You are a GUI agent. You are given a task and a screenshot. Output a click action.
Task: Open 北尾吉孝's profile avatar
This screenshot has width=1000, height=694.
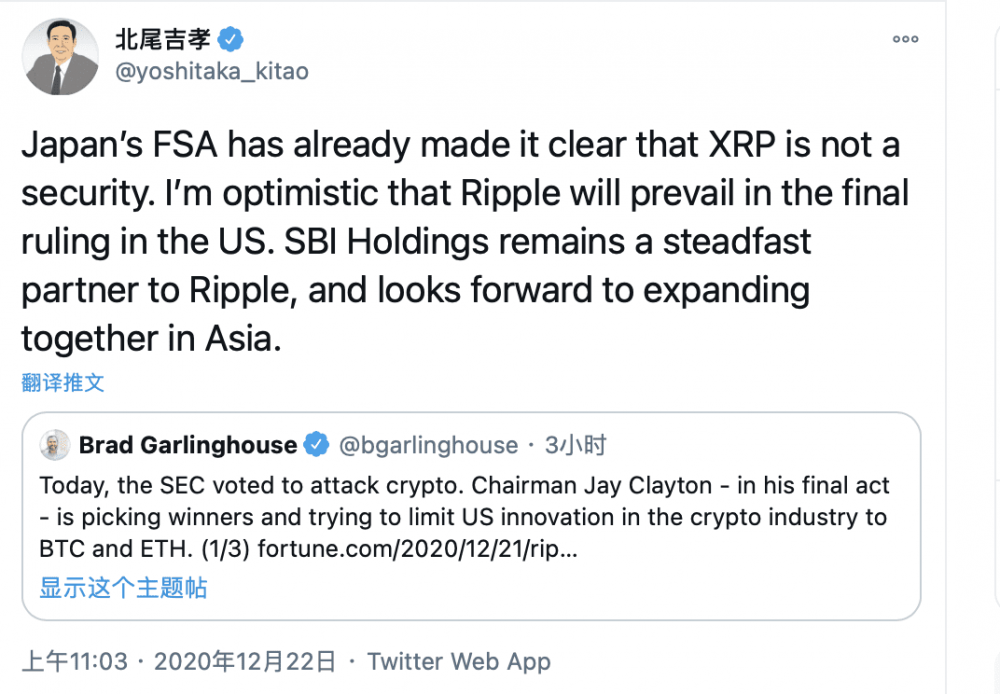[x=60, y=56]
